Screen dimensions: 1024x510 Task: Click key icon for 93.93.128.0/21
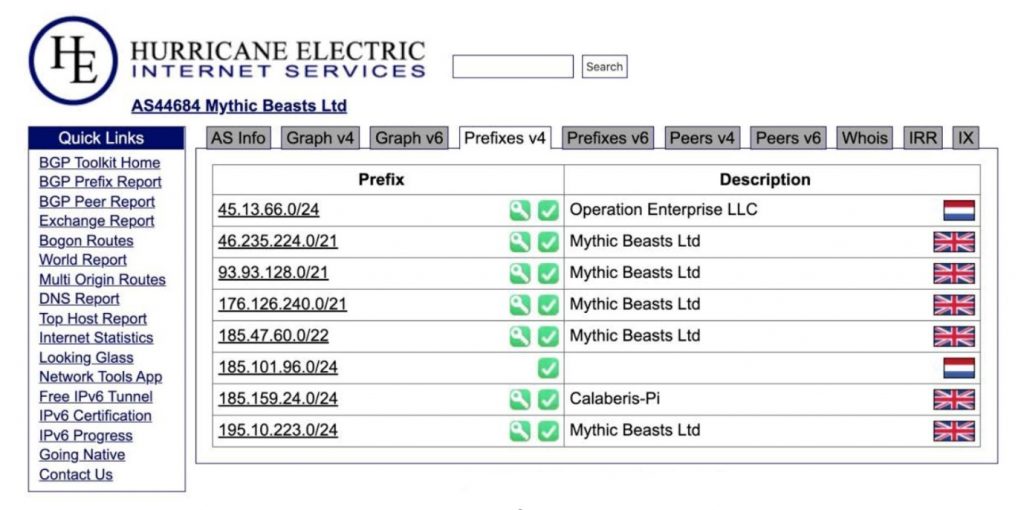point(520,273)
